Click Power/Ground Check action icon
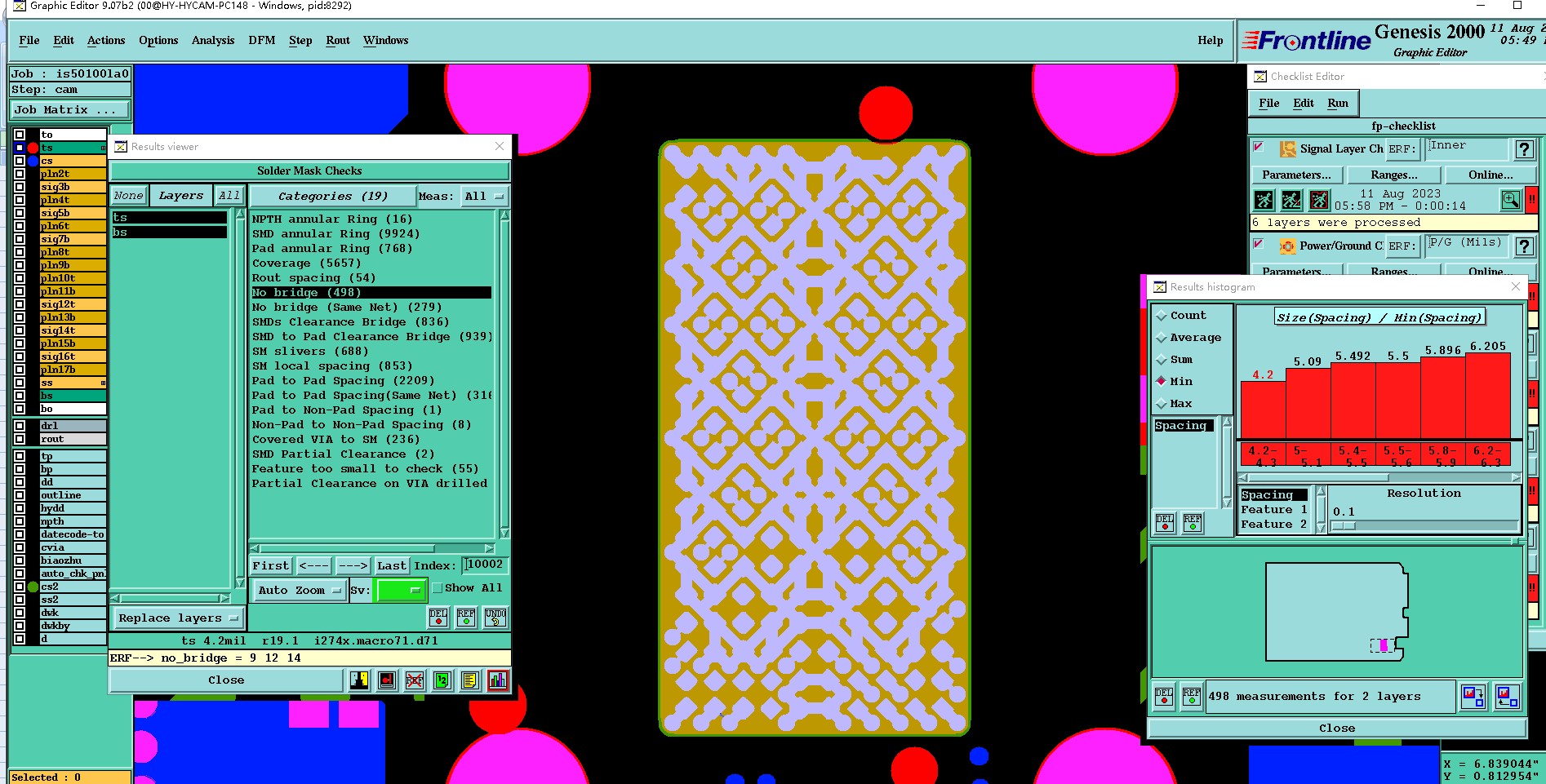 pyautogui.click(x=1287, y=246)
